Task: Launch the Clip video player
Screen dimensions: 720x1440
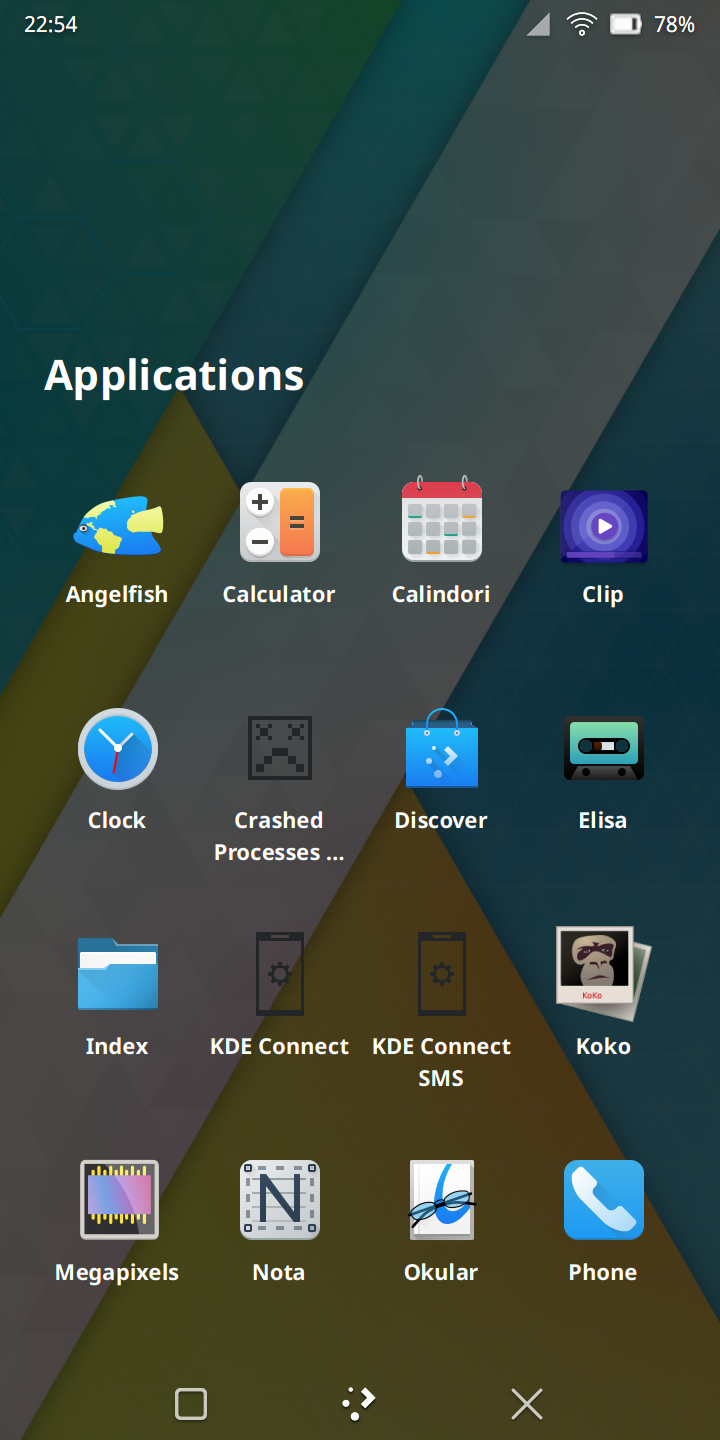Action: 604,526
